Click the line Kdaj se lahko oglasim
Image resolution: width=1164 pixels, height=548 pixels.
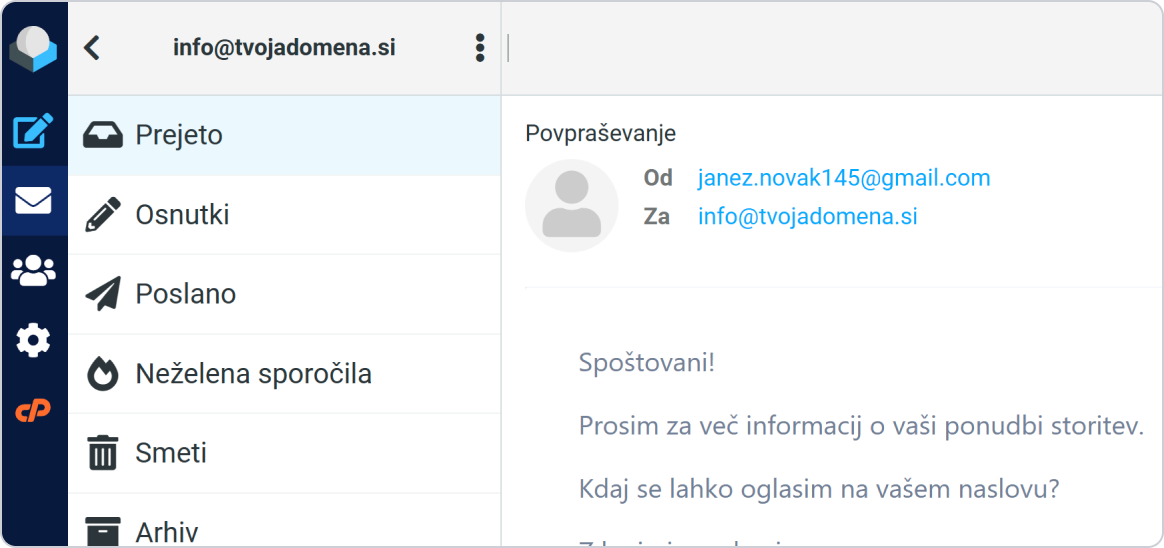[x=818, y=489]
